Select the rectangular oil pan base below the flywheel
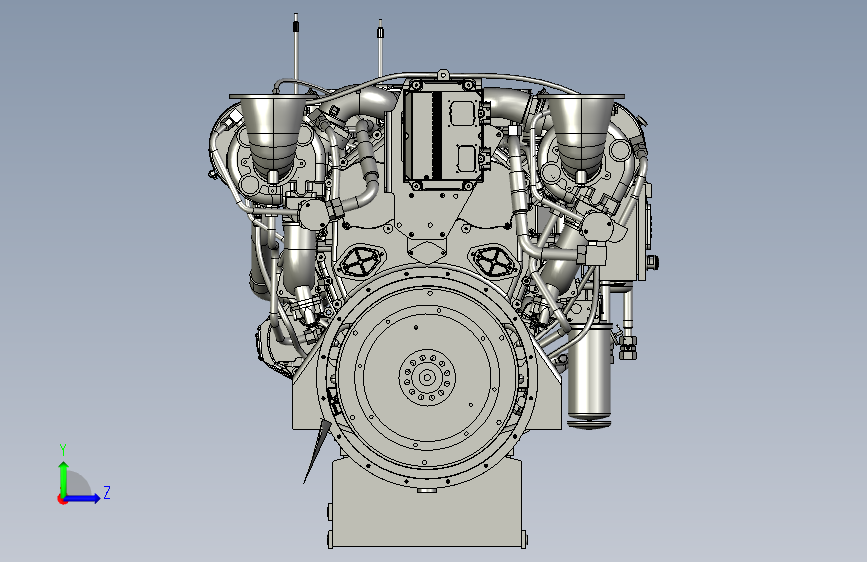Image resolution: width=867 pixels, height=562 pixels. 426,504
